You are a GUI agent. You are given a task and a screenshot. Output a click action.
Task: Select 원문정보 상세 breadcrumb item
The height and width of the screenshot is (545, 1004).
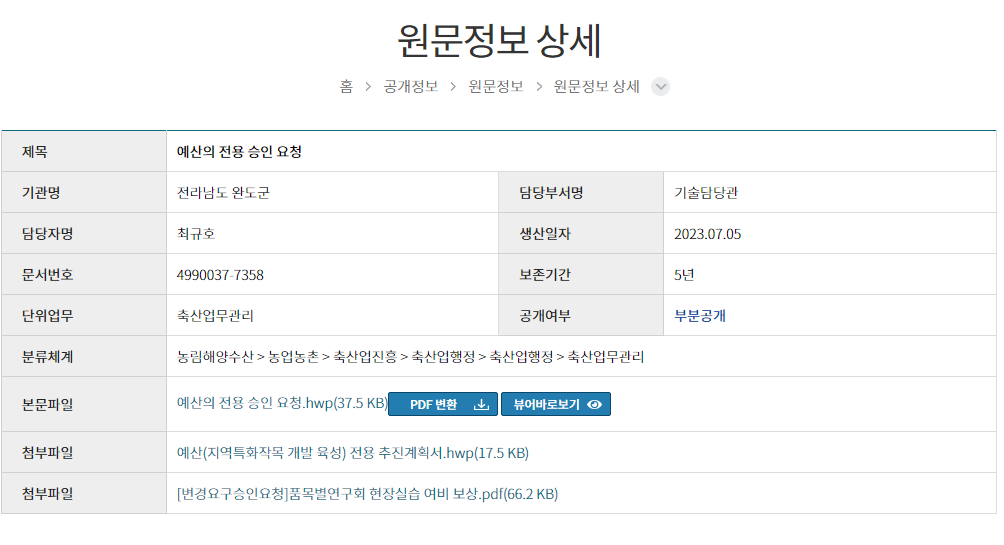(x=596, y=86)
